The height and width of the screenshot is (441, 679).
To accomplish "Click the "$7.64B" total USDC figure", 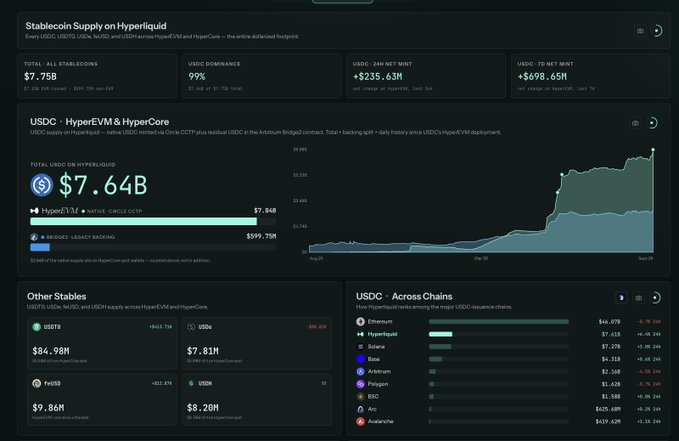I will coord(103,185).
